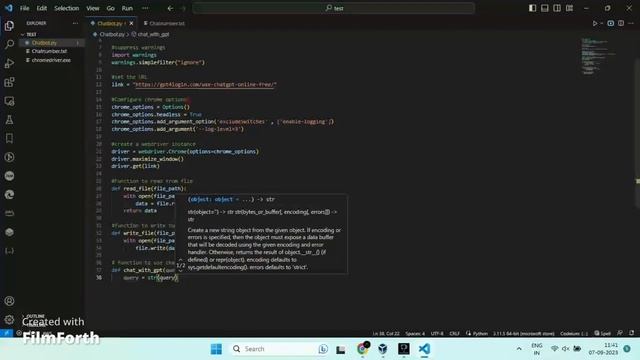
Task: Open the Accounts menu icon
Action: [x=9, y=301]
